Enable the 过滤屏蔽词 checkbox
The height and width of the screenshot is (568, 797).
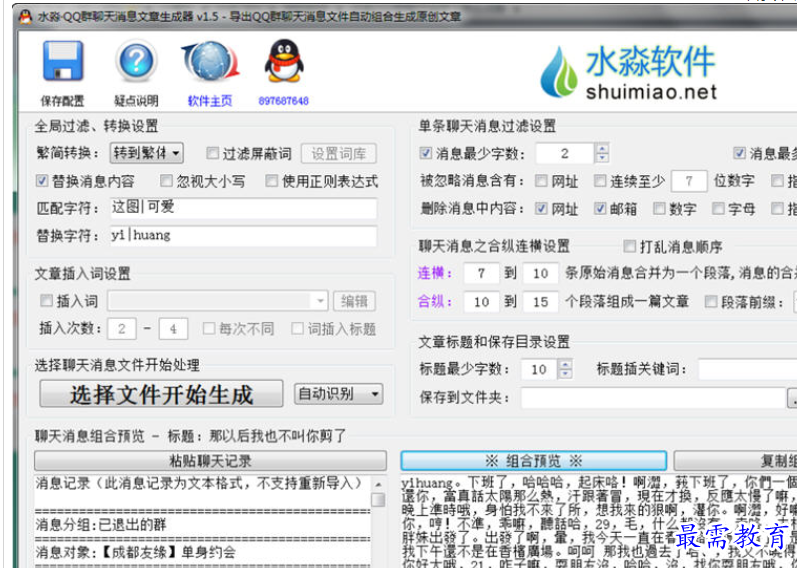click(x=212, y=153)
